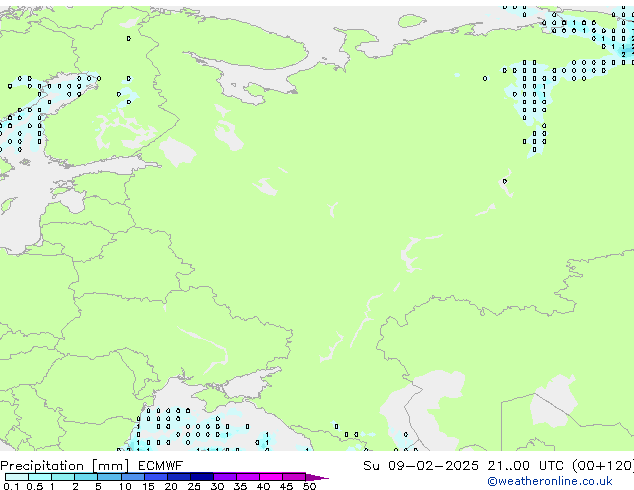Click the 'ECMWF' model label
634x490 pixels.
coord(160,466)
